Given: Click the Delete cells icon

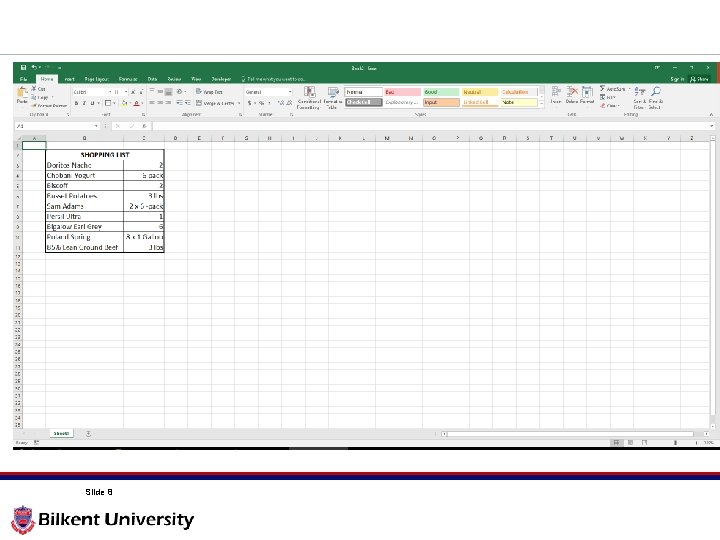Looking at the screenshot, I should coord(572,91).
